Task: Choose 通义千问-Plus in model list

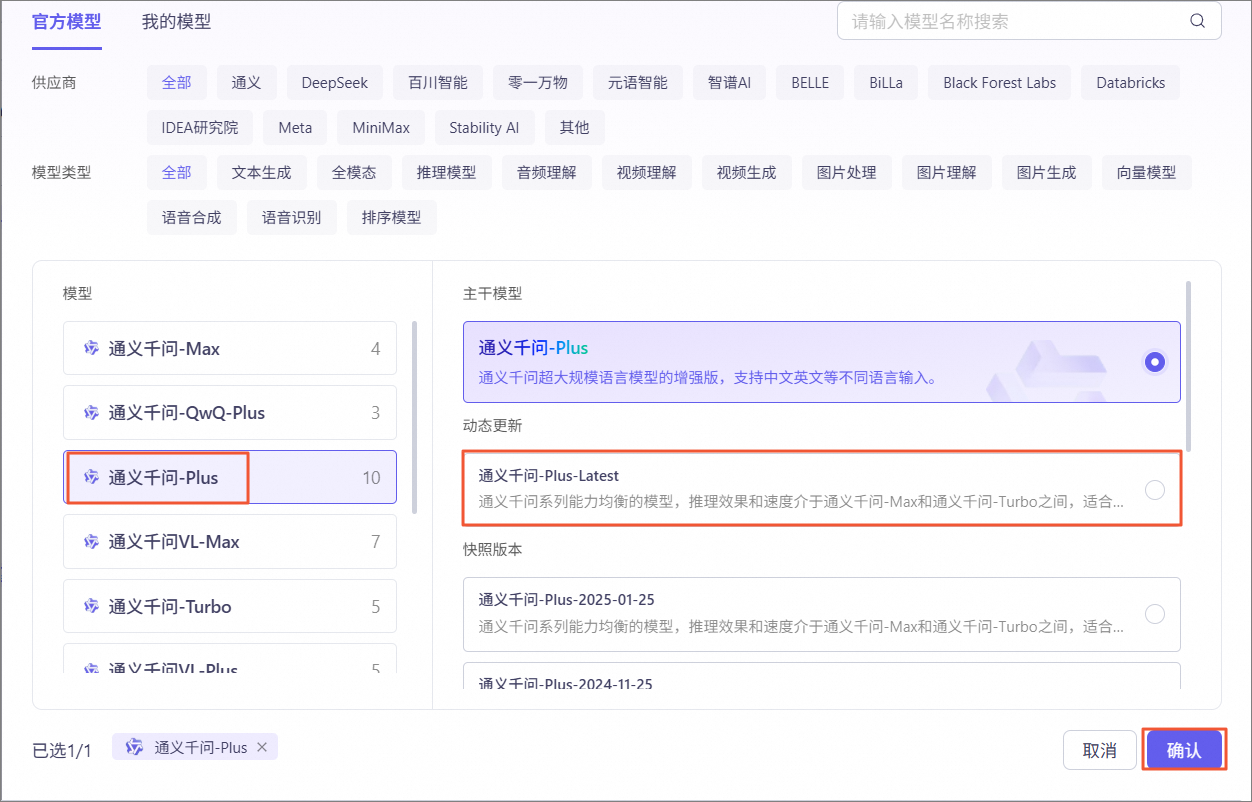Action: 230,477
